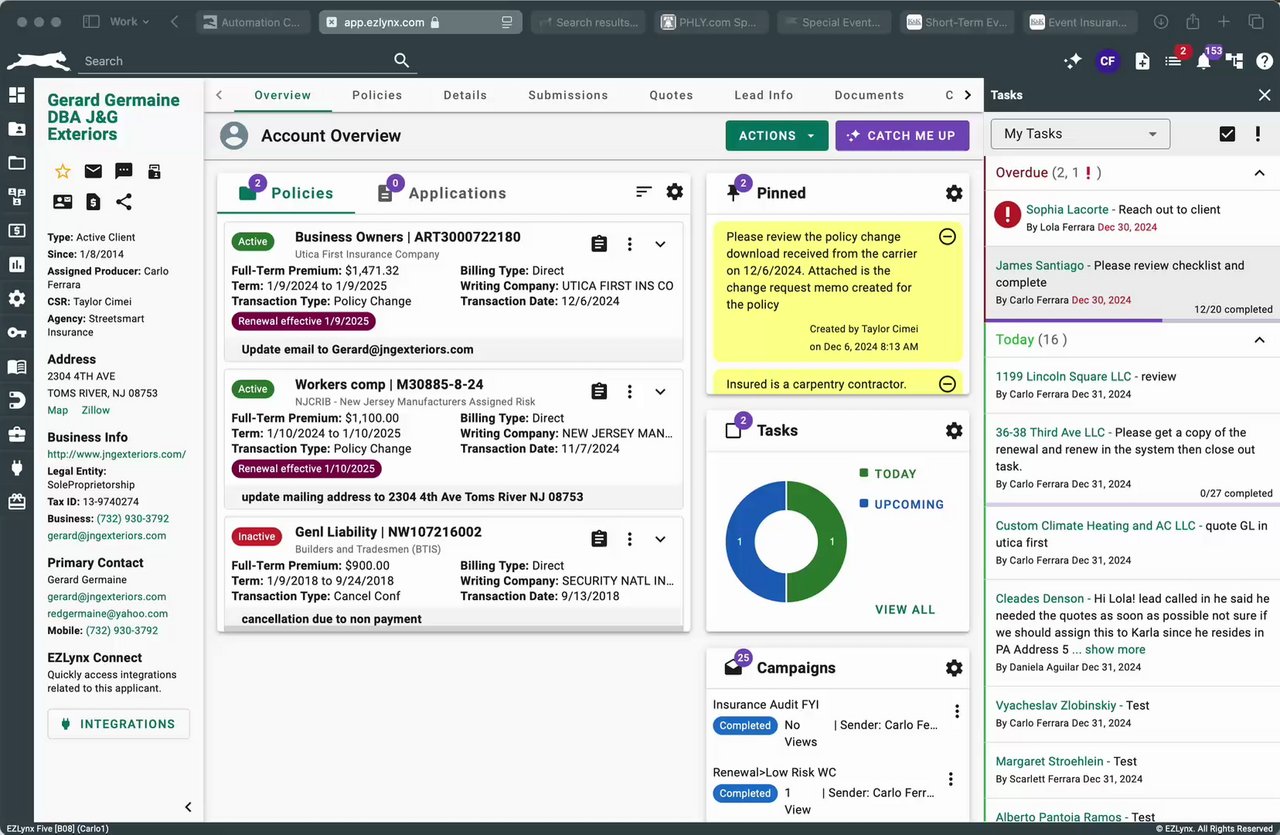Open the ACTIONS dropdown button
This screenshot has height=835, width=1280.
[777, 136]
